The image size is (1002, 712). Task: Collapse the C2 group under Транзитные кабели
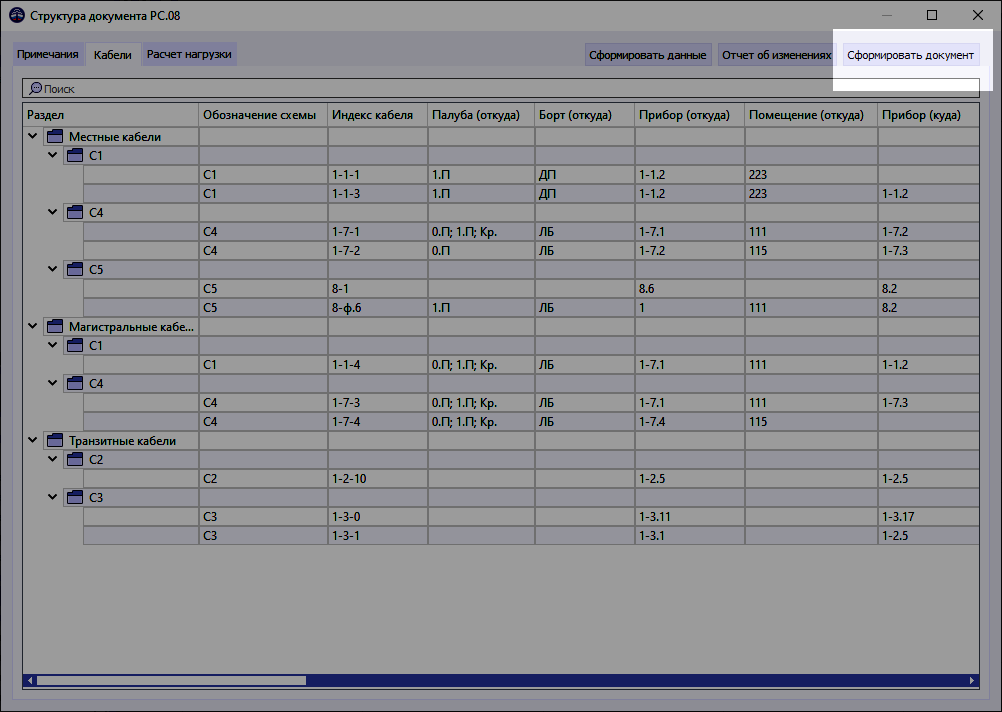[x=52, y=459]
